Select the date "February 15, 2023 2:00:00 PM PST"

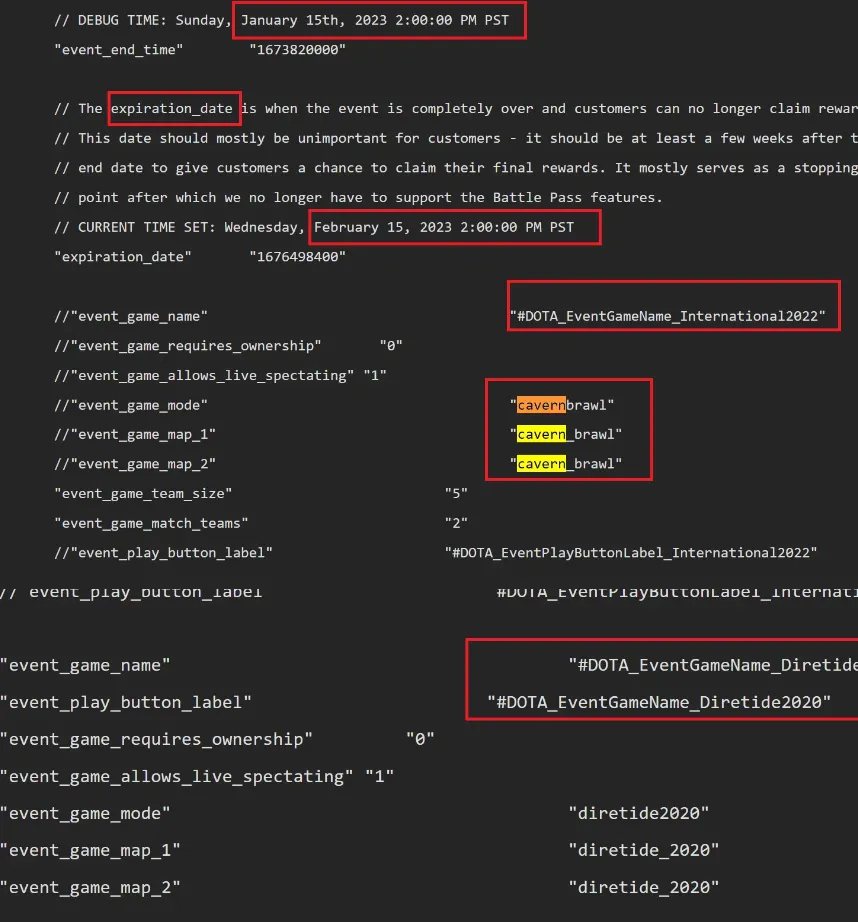point(444,228)
